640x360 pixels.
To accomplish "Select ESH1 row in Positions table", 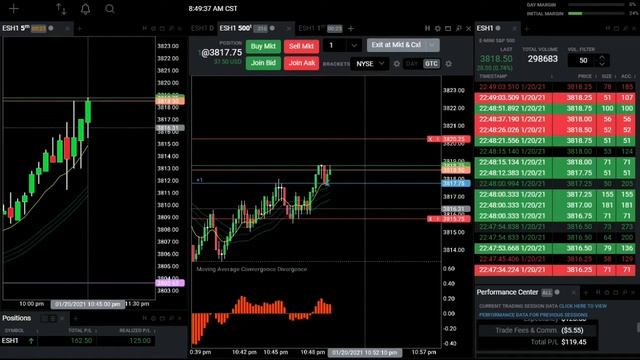I will click(78, 340).
